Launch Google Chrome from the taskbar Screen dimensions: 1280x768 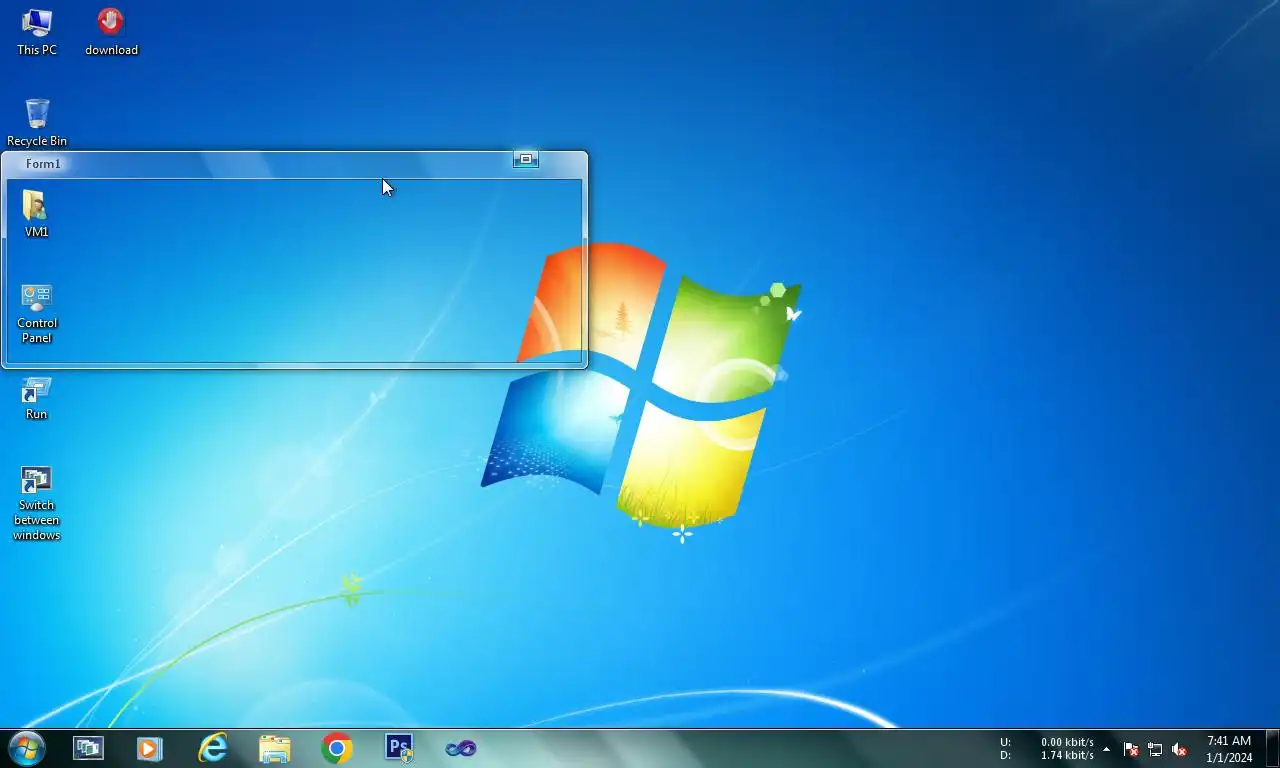coord(337,748)
